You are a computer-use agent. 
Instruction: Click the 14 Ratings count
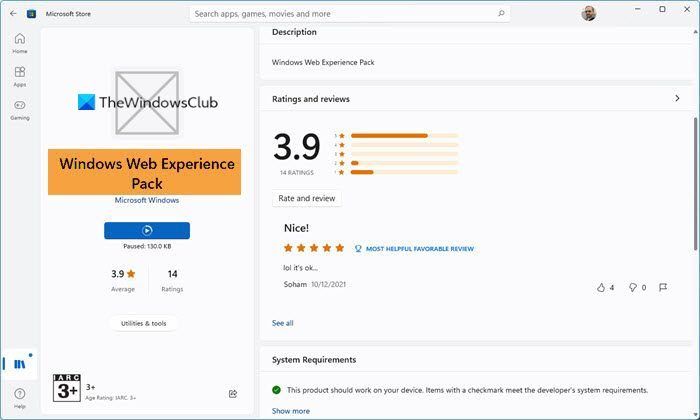172,280
